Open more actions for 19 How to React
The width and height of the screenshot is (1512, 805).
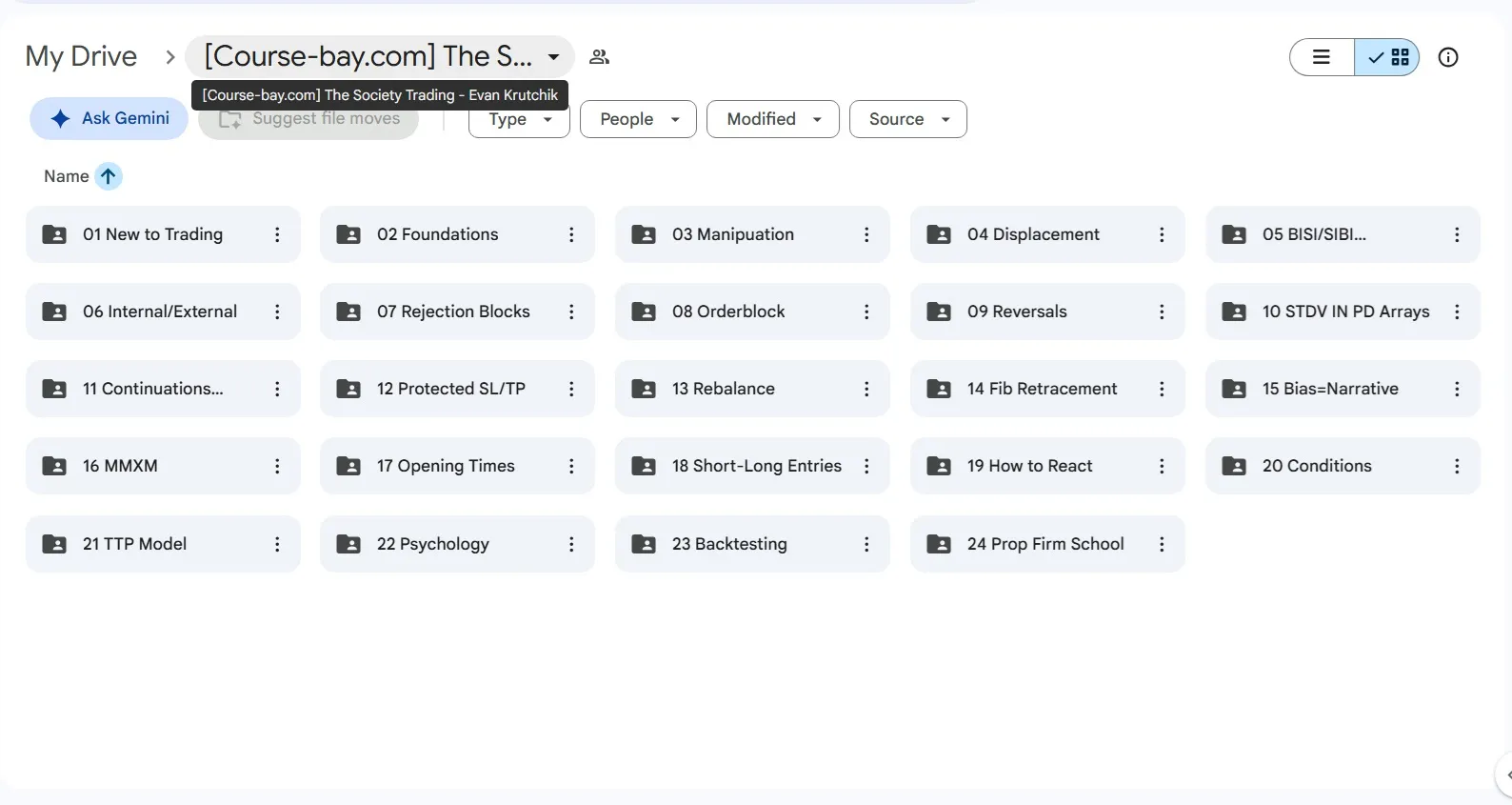(x=1162, y=466)
